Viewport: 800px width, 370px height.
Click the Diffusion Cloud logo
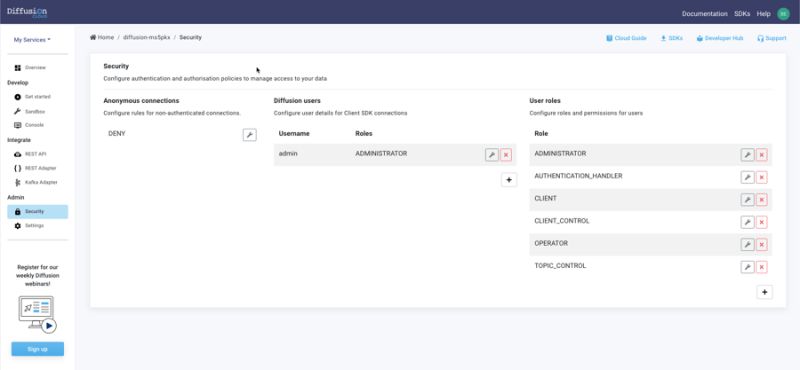click(27, 12)
